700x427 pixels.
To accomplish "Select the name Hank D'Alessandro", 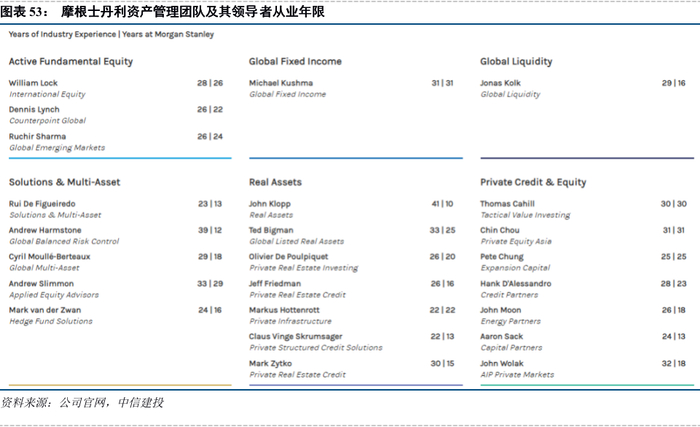I will point(516,284).
